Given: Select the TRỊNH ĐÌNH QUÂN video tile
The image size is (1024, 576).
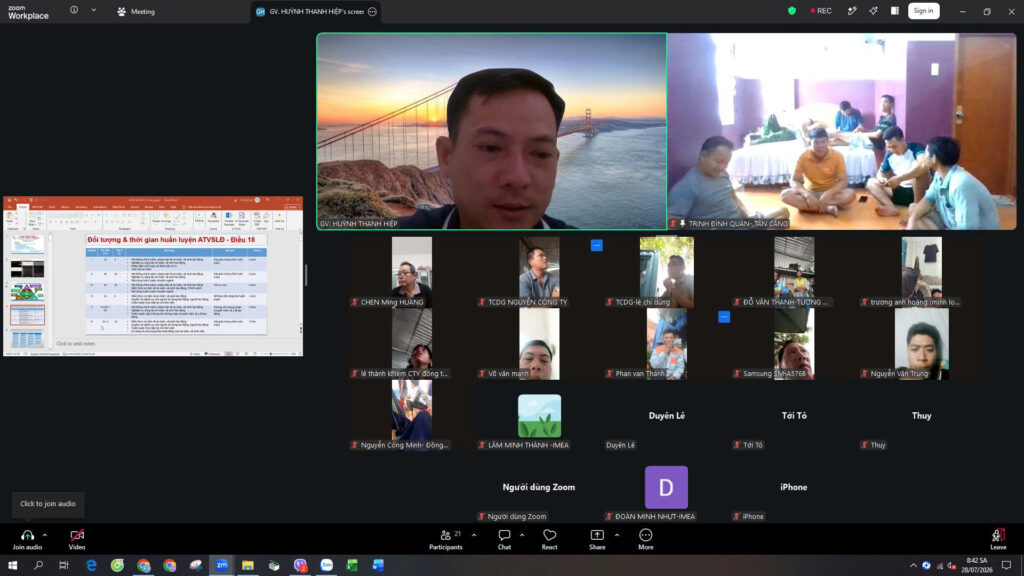Looking at the screenshot, I should coord(842,131).
